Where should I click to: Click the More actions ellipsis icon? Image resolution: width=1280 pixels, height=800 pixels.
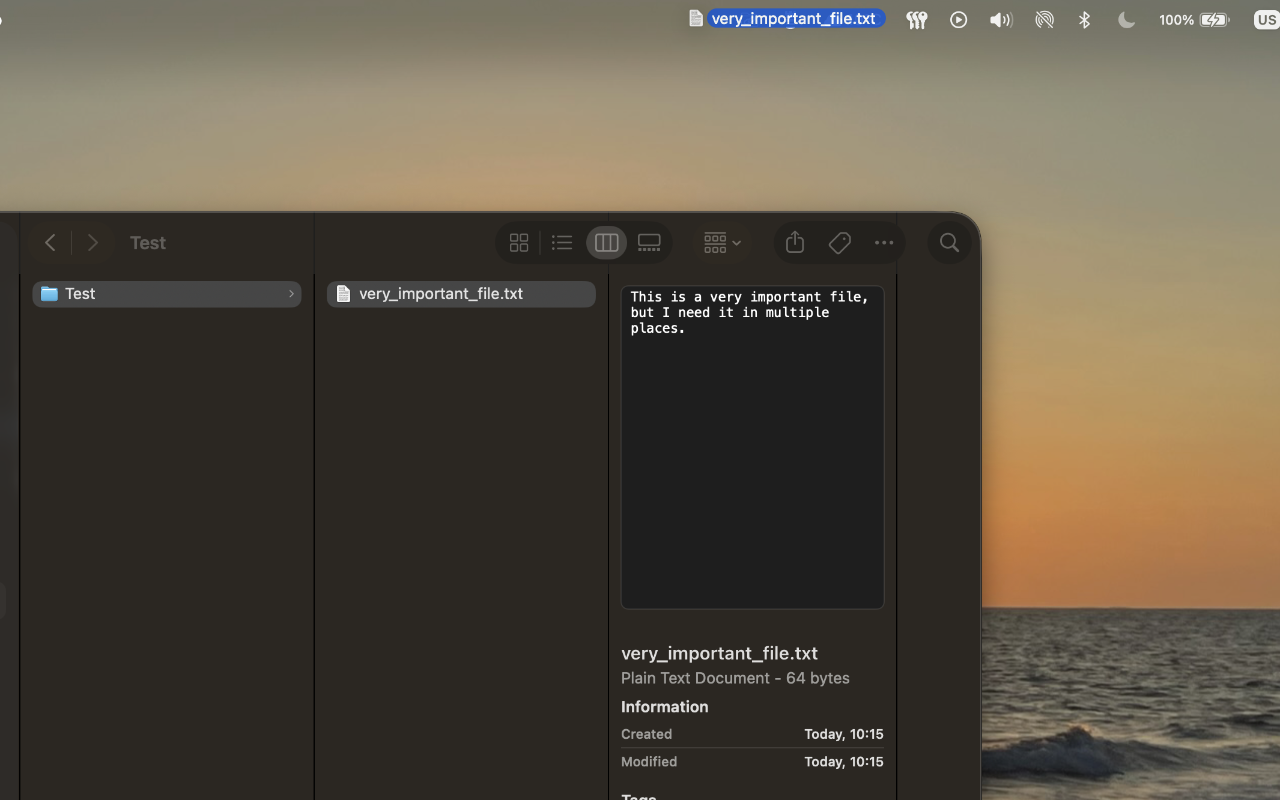[883, 242]
